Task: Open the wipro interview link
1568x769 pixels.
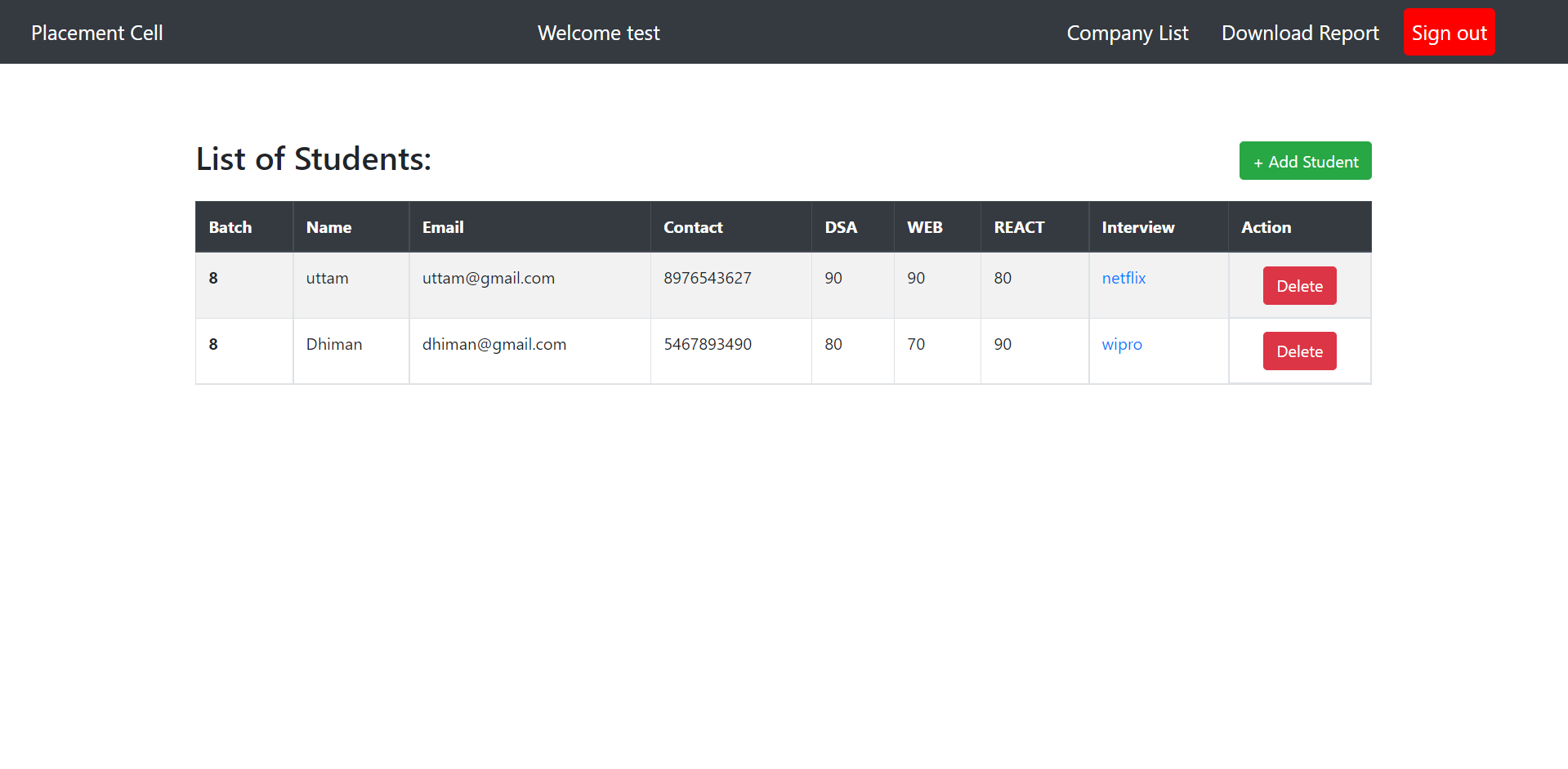Action: [x=1121, y=344]
